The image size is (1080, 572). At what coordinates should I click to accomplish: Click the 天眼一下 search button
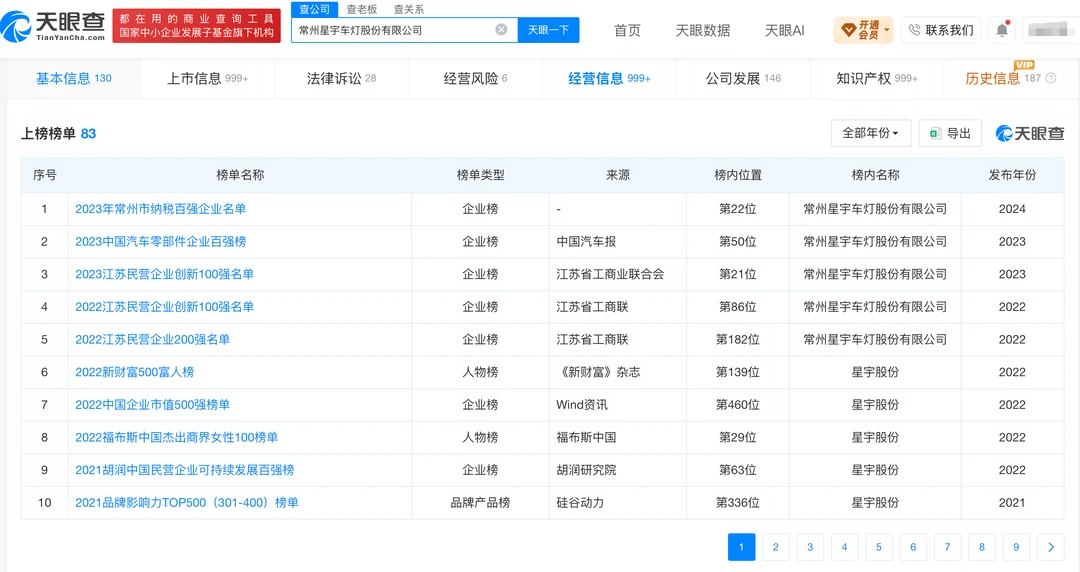pos(548,30)
